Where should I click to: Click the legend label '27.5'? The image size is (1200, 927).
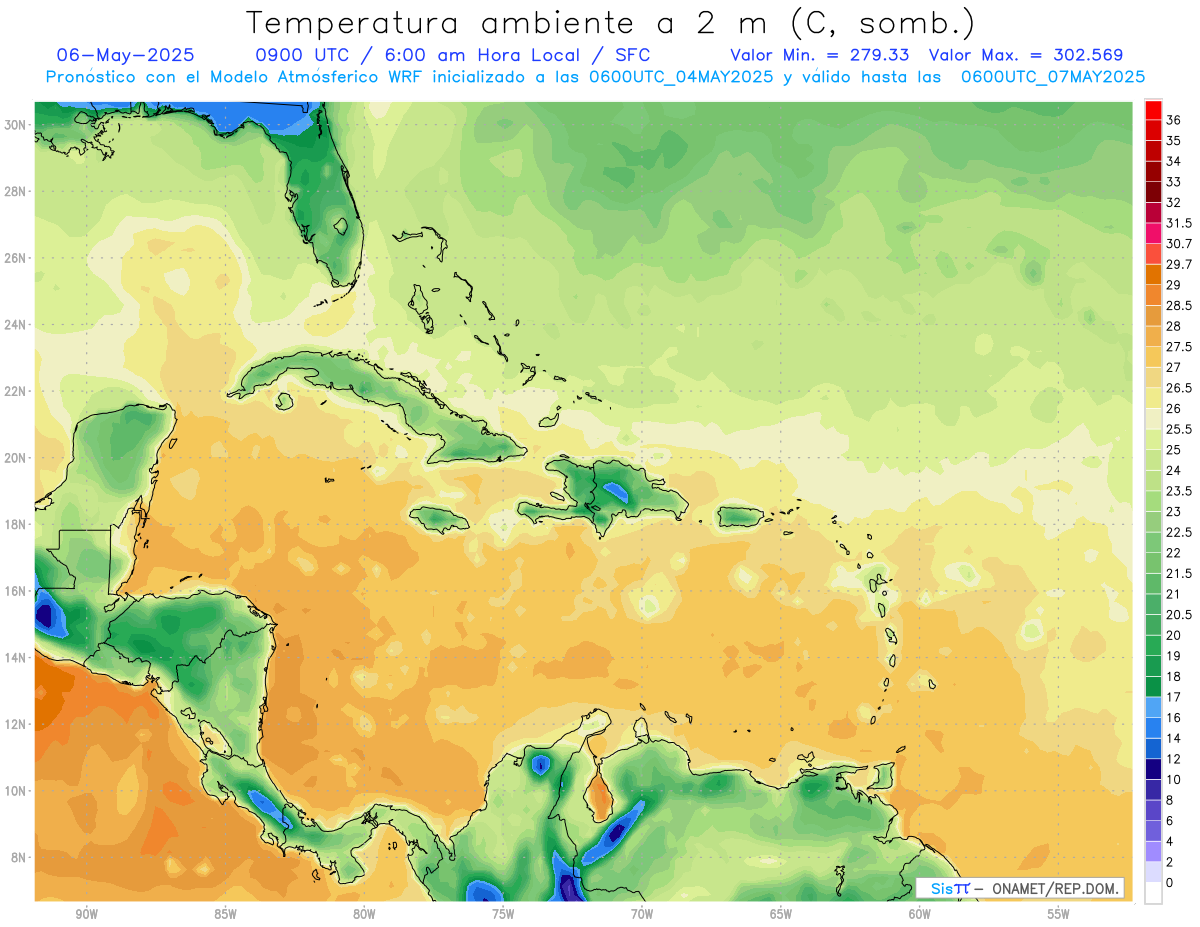[1179, 347]
